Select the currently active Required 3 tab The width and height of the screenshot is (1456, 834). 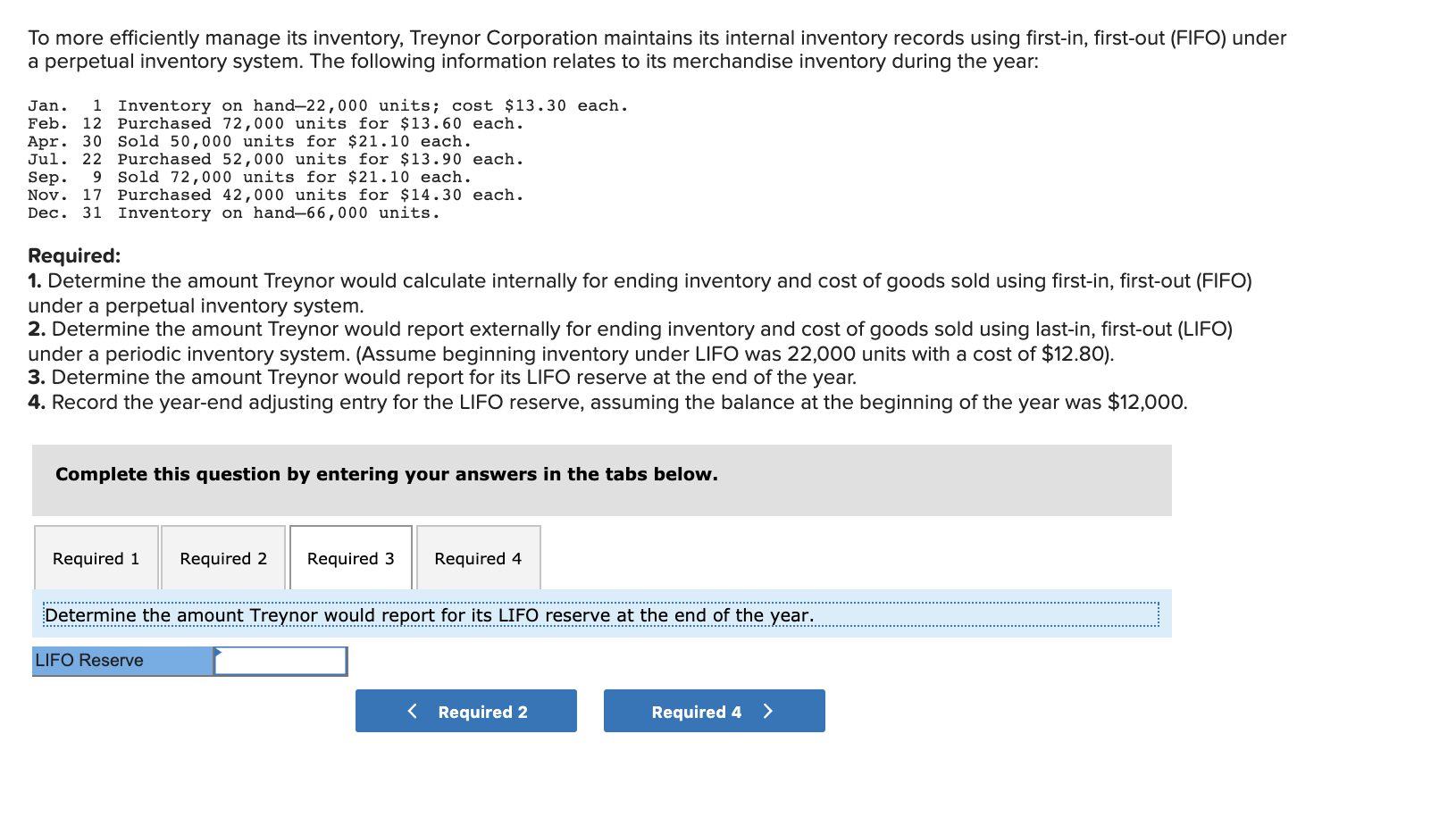[x=350, y=557]
